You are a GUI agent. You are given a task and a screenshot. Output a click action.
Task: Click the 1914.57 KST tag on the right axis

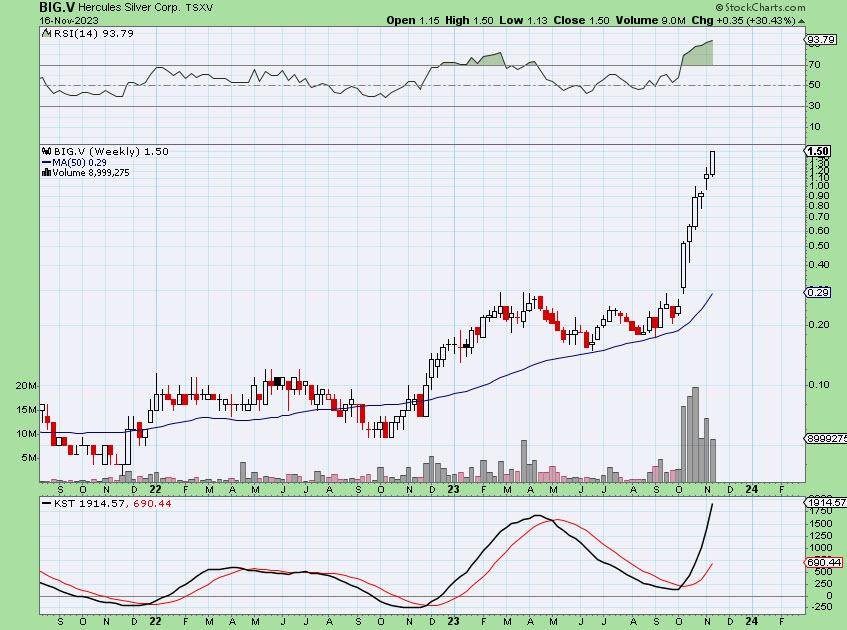coord(826,502)
